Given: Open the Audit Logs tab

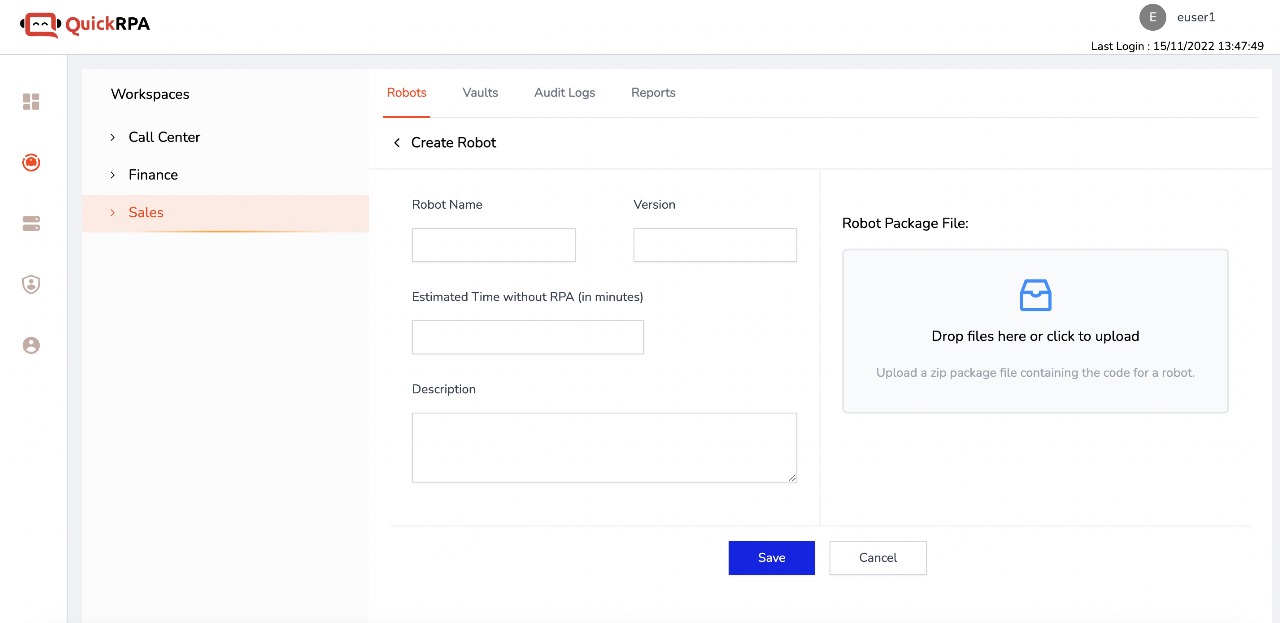Looking at the screenshot, I should click(564, 93).
